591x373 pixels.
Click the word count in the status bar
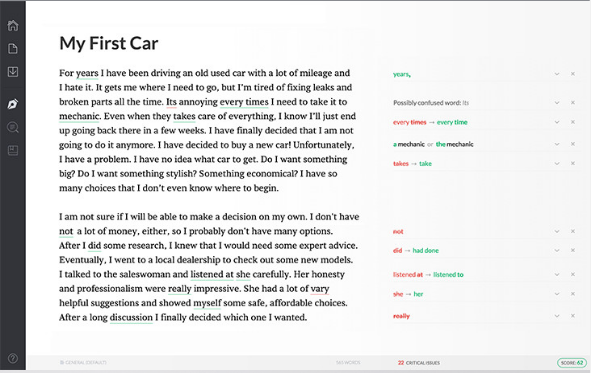point(348,362)
